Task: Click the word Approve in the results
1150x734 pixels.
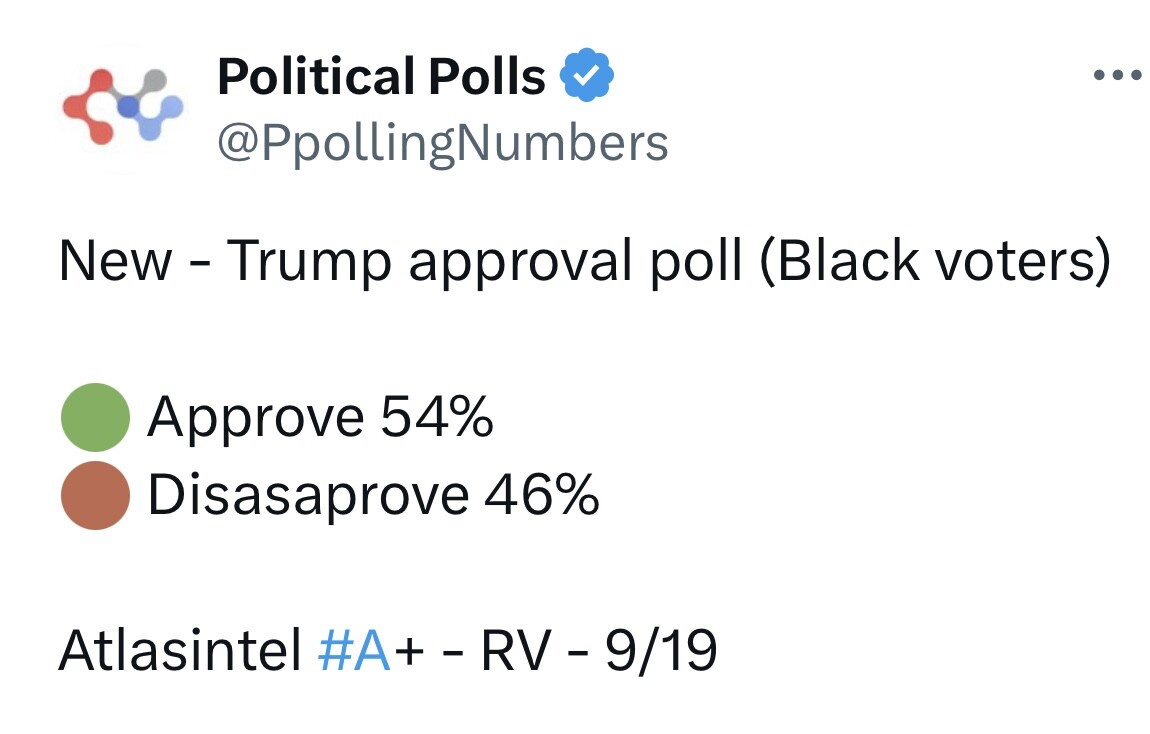Action: coord(255,418)
